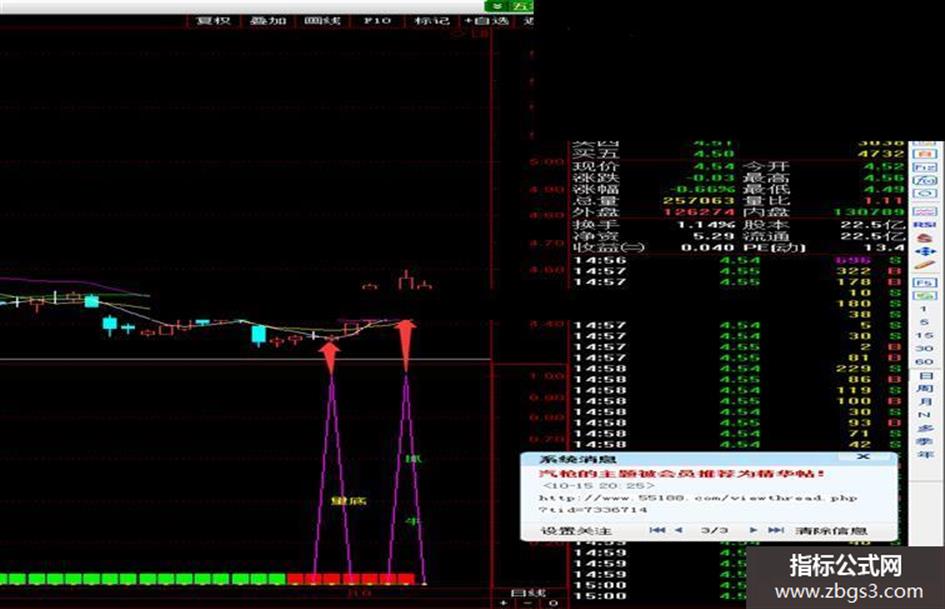Screen dimensions: 945x609
Task: Select the 季 quarterly period
Action: pyautogui.click(x=925, y=441)
